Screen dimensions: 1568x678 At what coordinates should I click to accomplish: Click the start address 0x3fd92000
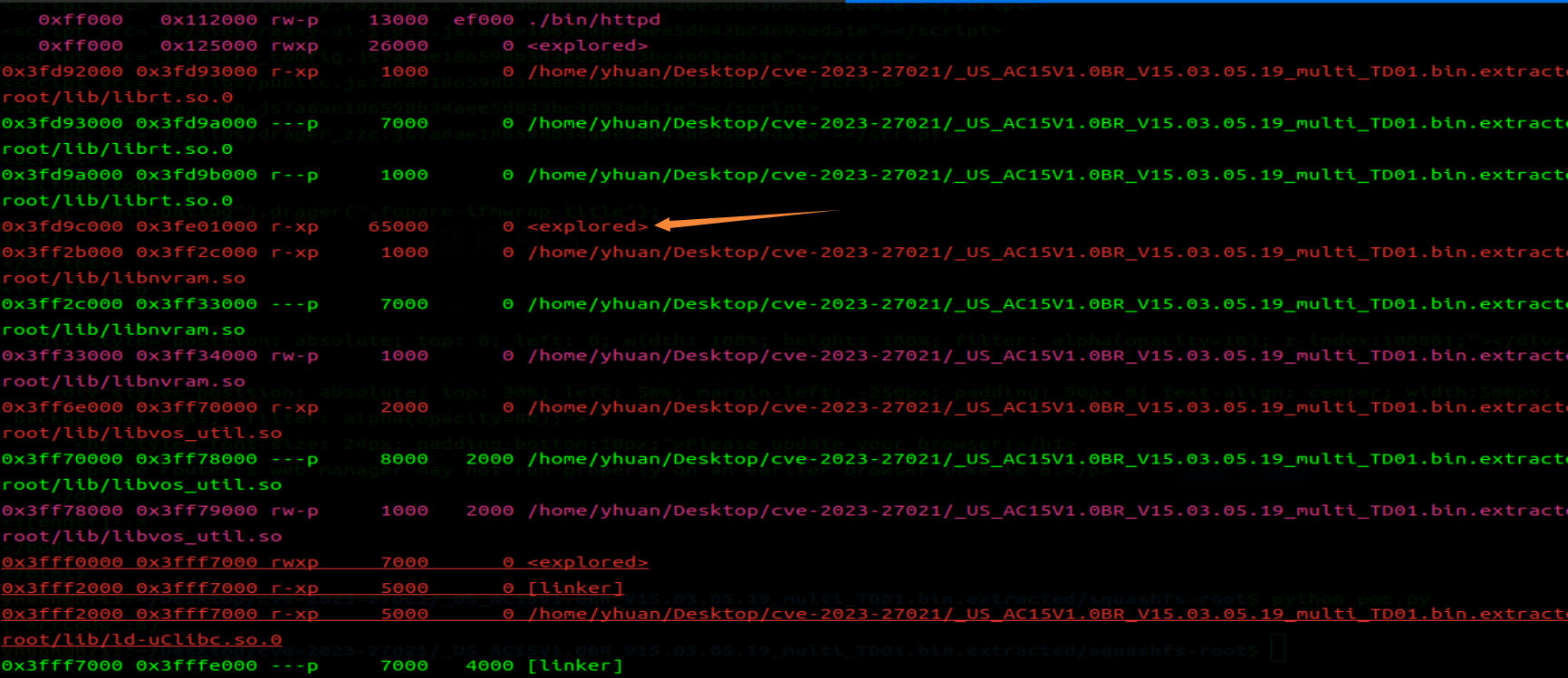(63, 72)
